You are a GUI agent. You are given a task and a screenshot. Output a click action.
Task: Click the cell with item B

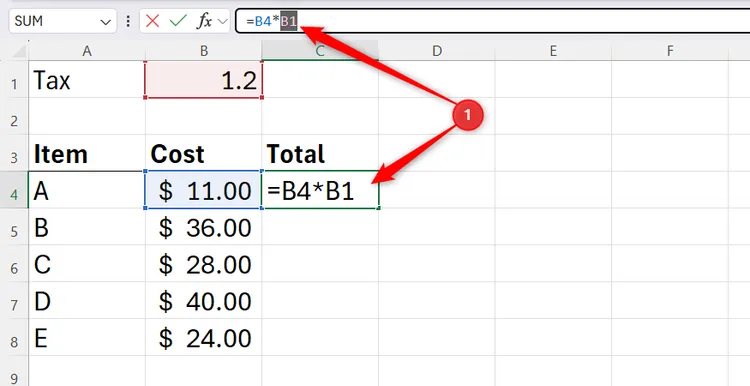tap(87, 227)
